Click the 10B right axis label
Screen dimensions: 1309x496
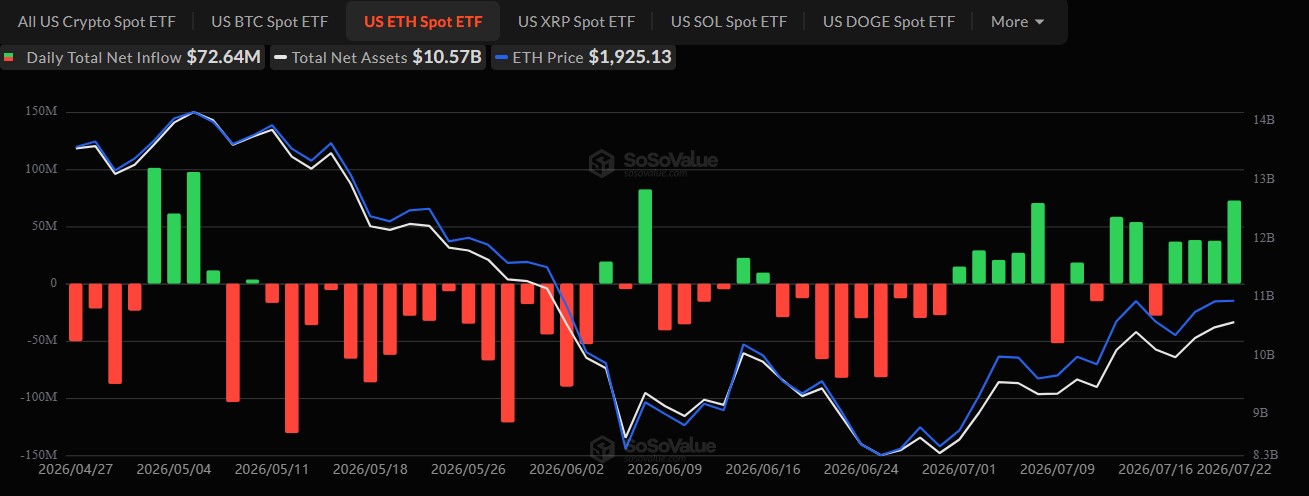tap(1263, 355)
